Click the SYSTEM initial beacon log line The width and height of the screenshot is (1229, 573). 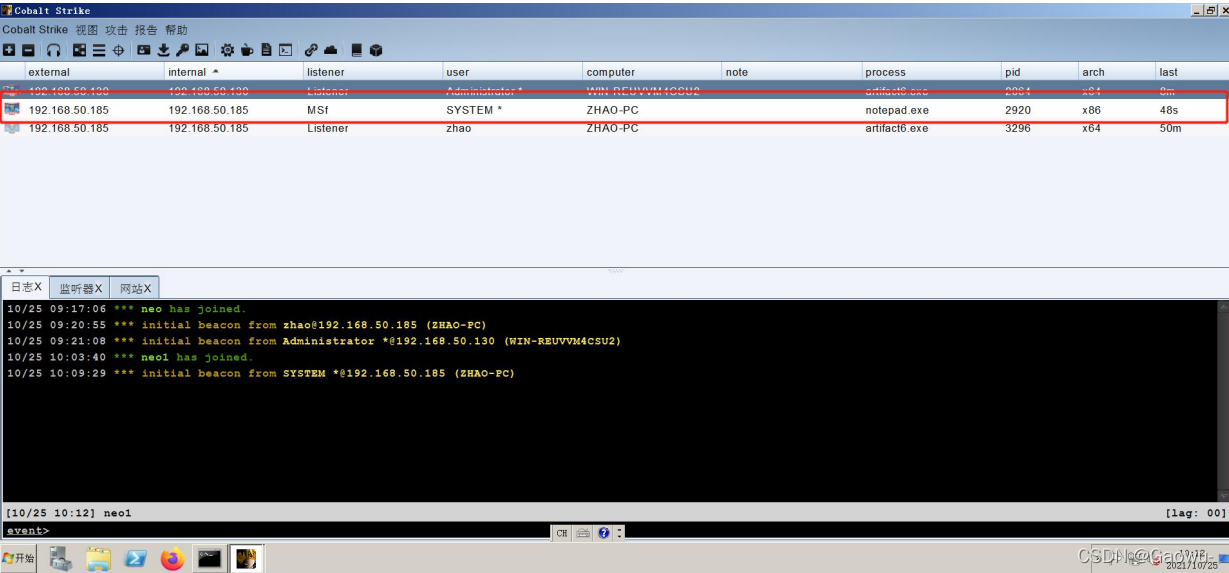coord(260,373)
